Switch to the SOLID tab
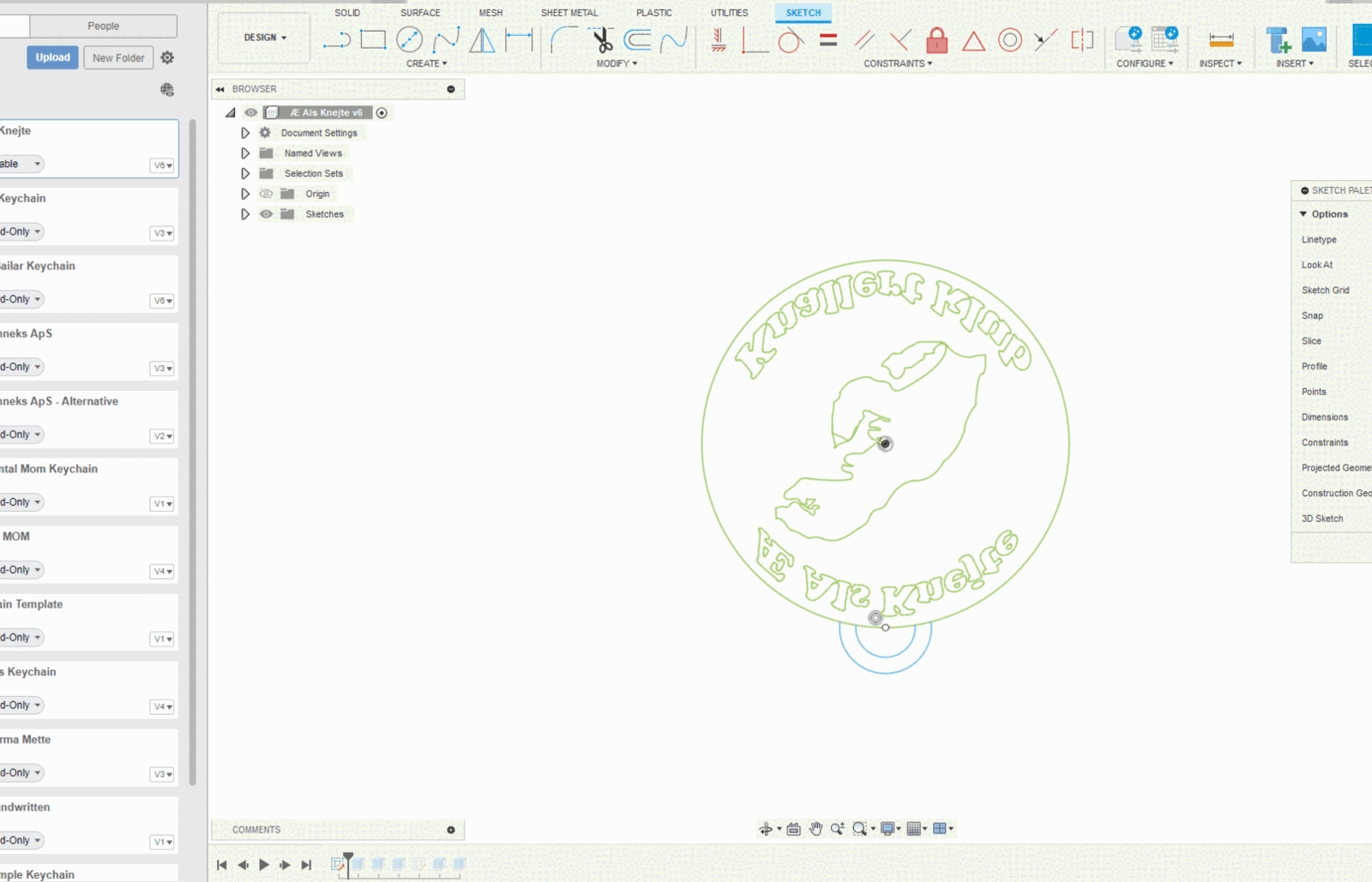The image size is (1372, 882). click(x=347, y=13)
